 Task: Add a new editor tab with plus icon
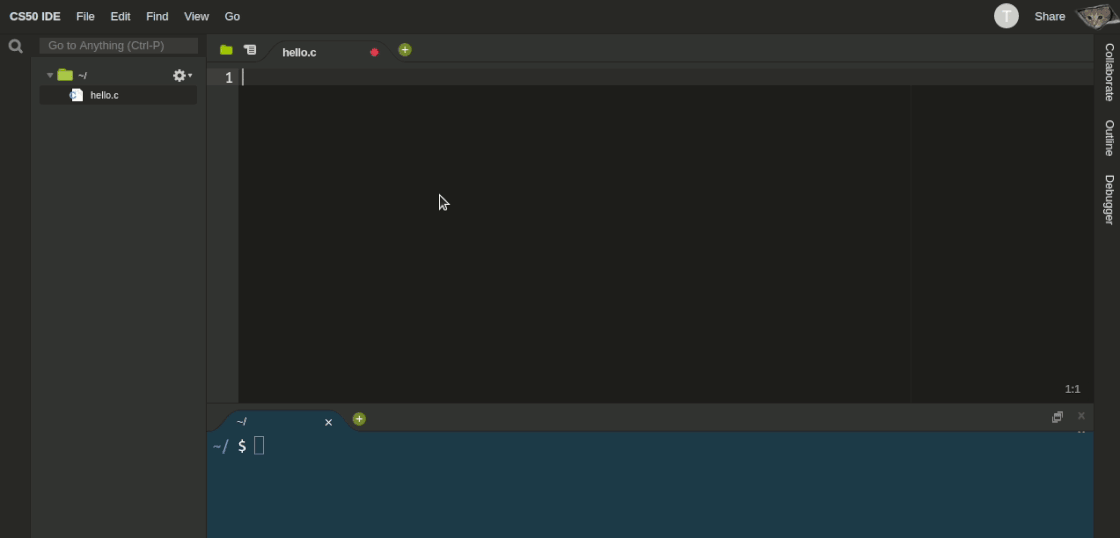(405, 50)
